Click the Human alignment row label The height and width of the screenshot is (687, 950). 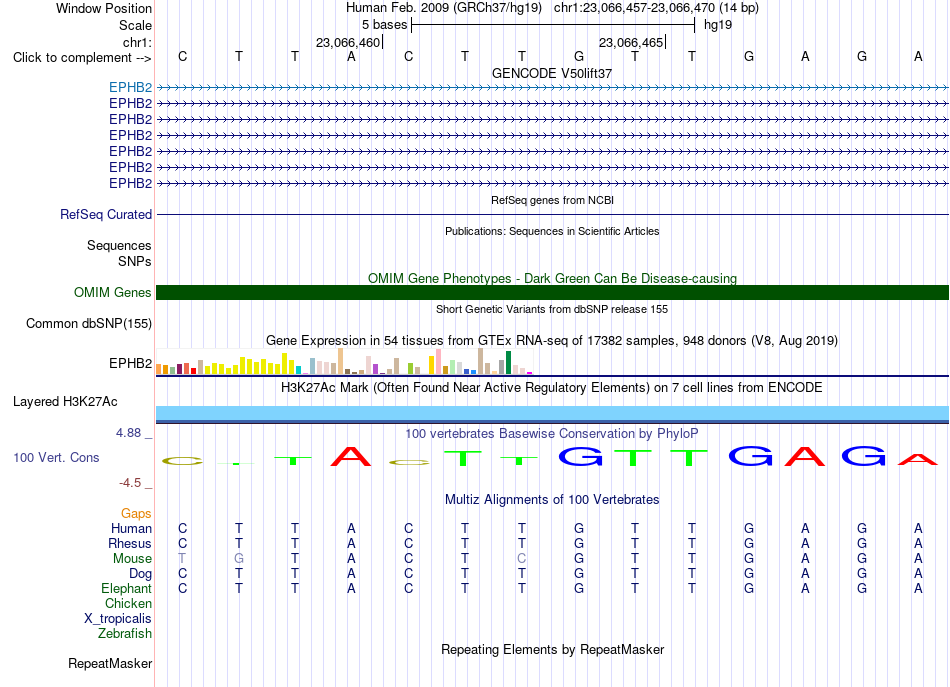[x=131, y=529]
